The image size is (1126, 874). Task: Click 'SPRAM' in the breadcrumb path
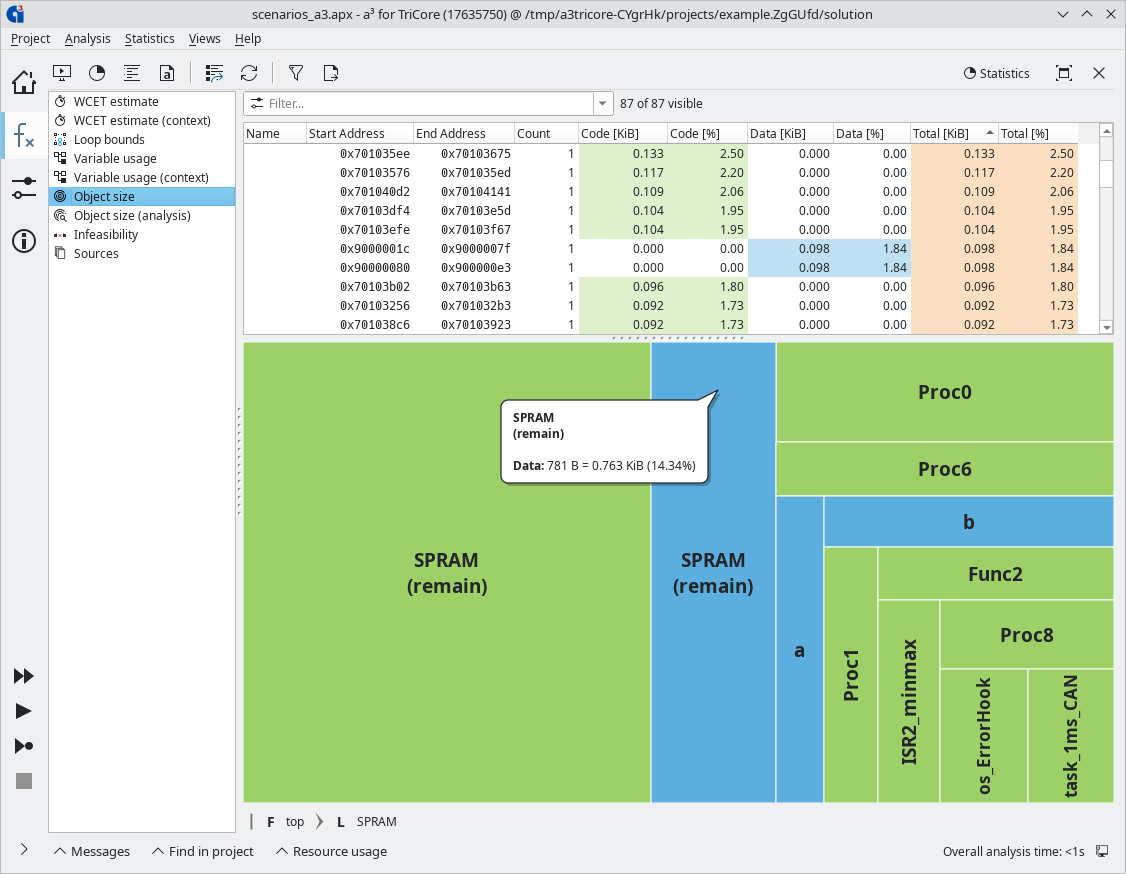(x=376, y=822)
